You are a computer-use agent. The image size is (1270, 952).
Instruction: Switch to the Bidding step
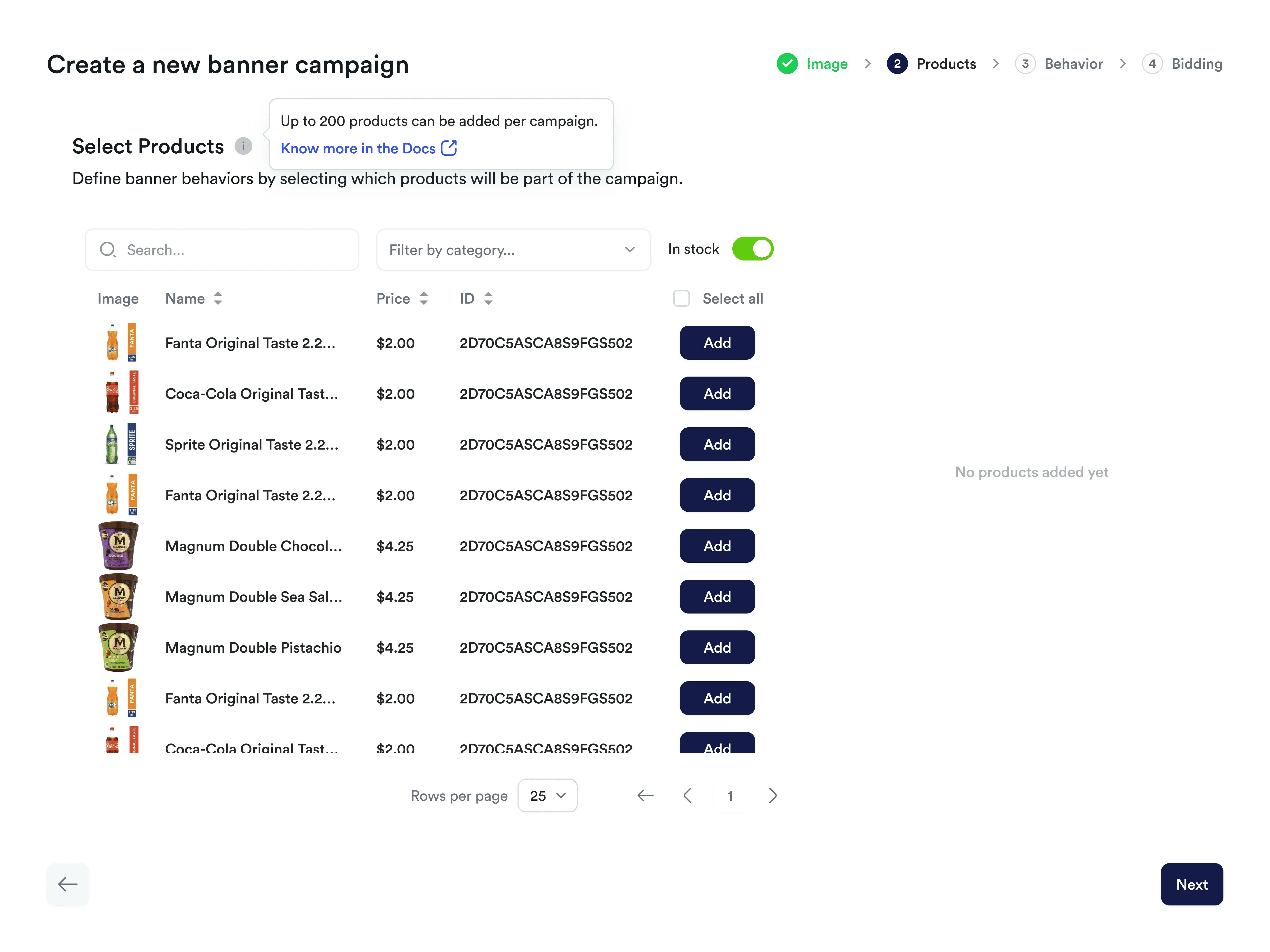pos(1196,64)
